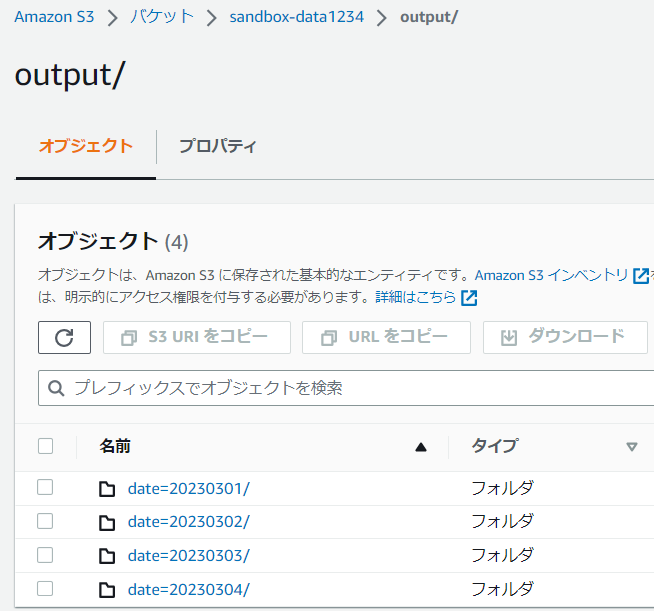Switch to the プロパティ tab

(x=217, y=146)
